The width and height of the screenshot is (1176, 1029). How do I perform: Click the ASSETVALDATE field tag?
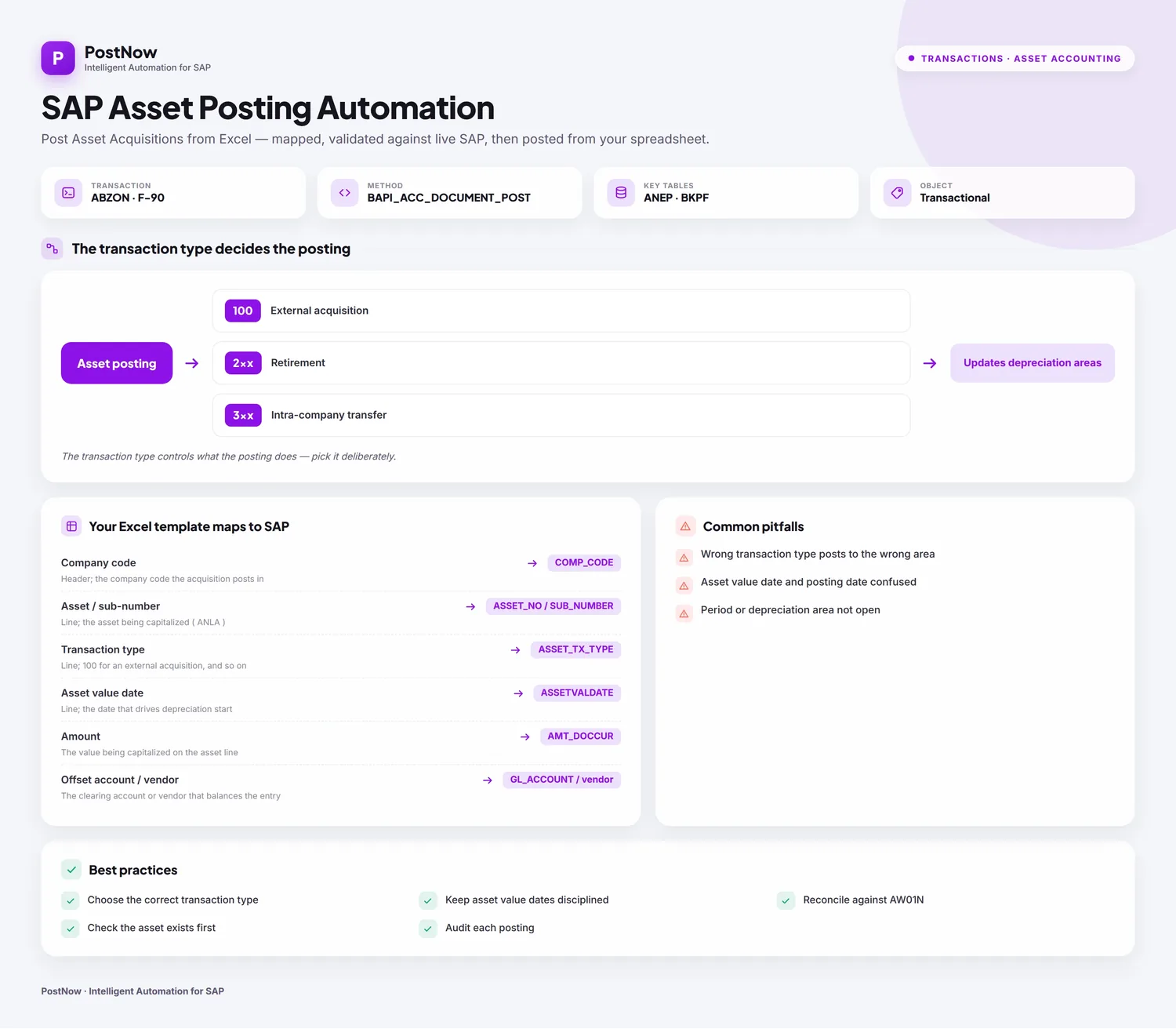coord(577,693)
